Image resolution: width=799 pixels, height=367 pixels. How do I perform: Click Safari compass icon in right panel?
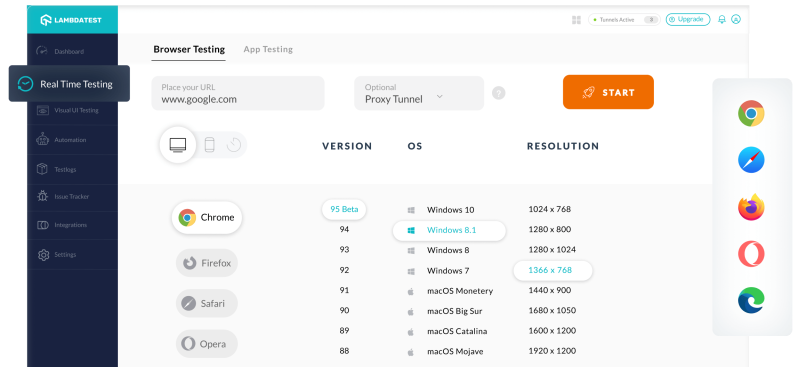(751, 160)
